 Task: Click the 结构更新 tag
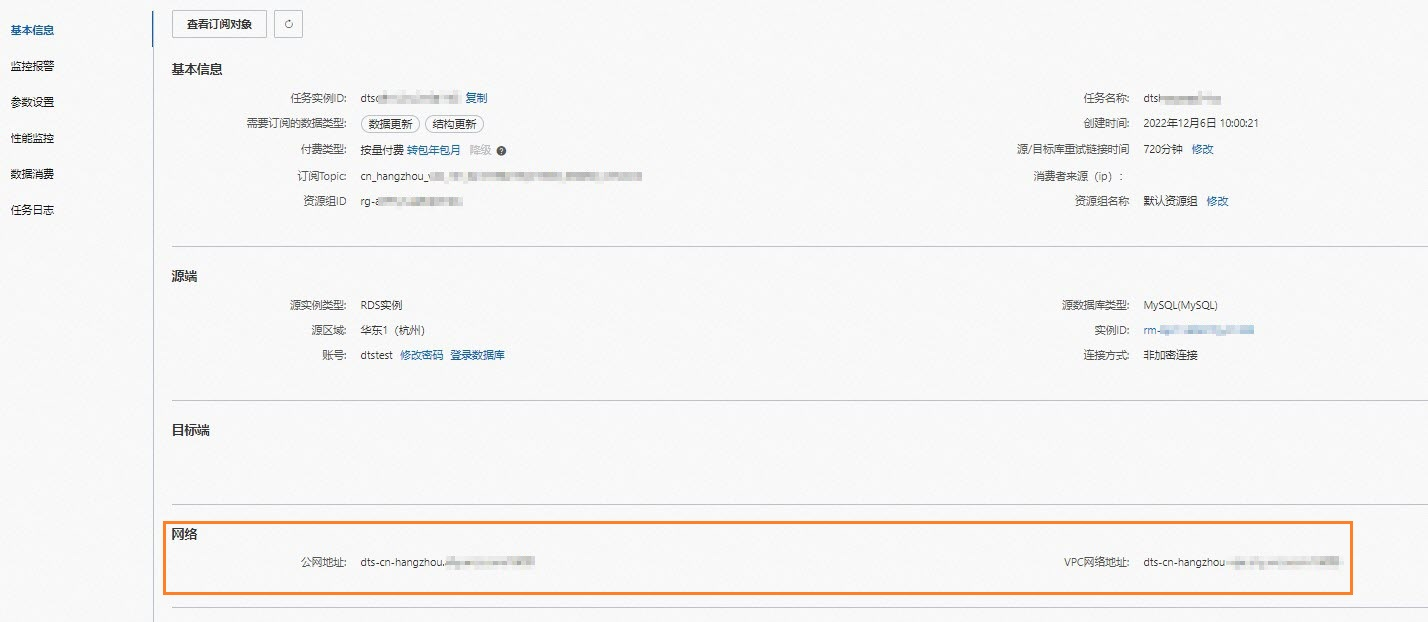coord(454,124)
